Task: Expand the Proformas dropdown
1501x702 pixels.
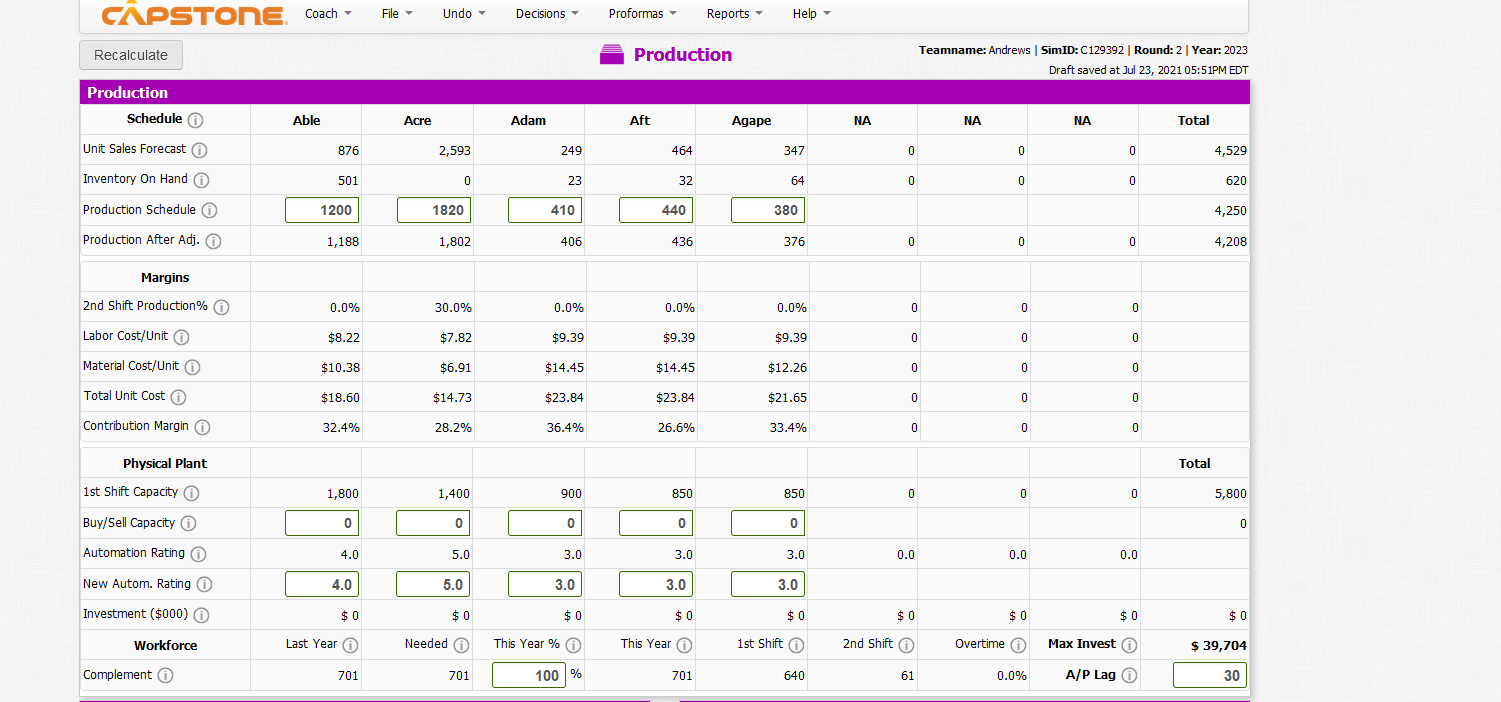Action: pyautogui.click(x=641, y=13)
